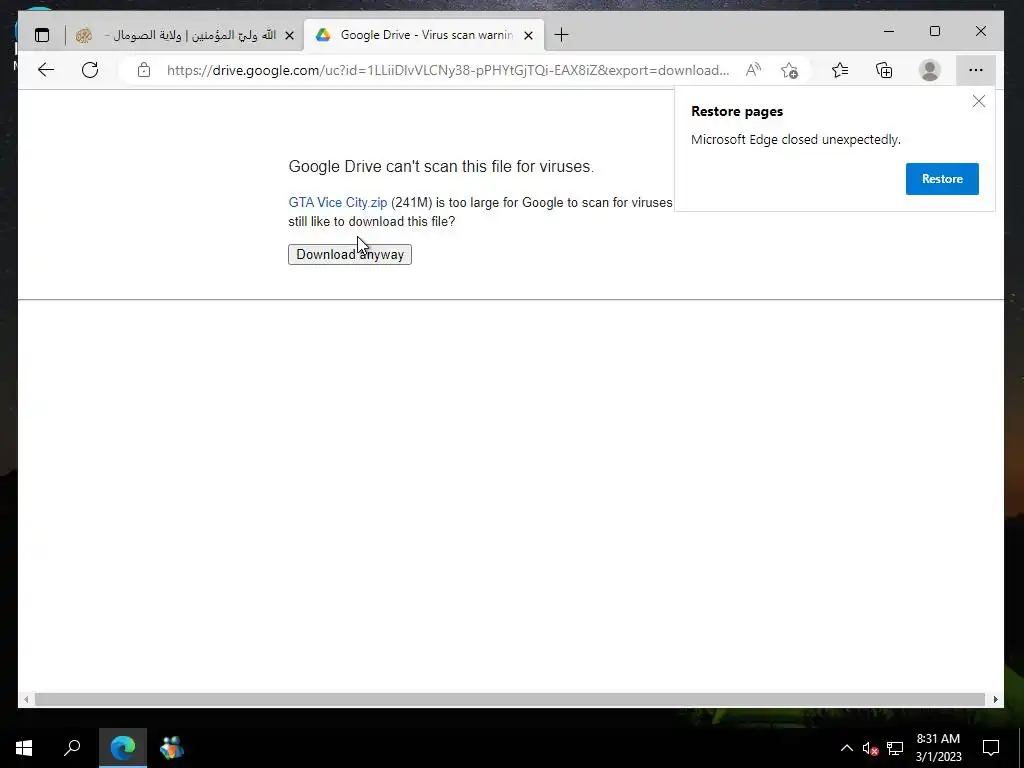Show hidden system tray icons
Screen dimensions: 1024x768
click(x=846, y=748)
